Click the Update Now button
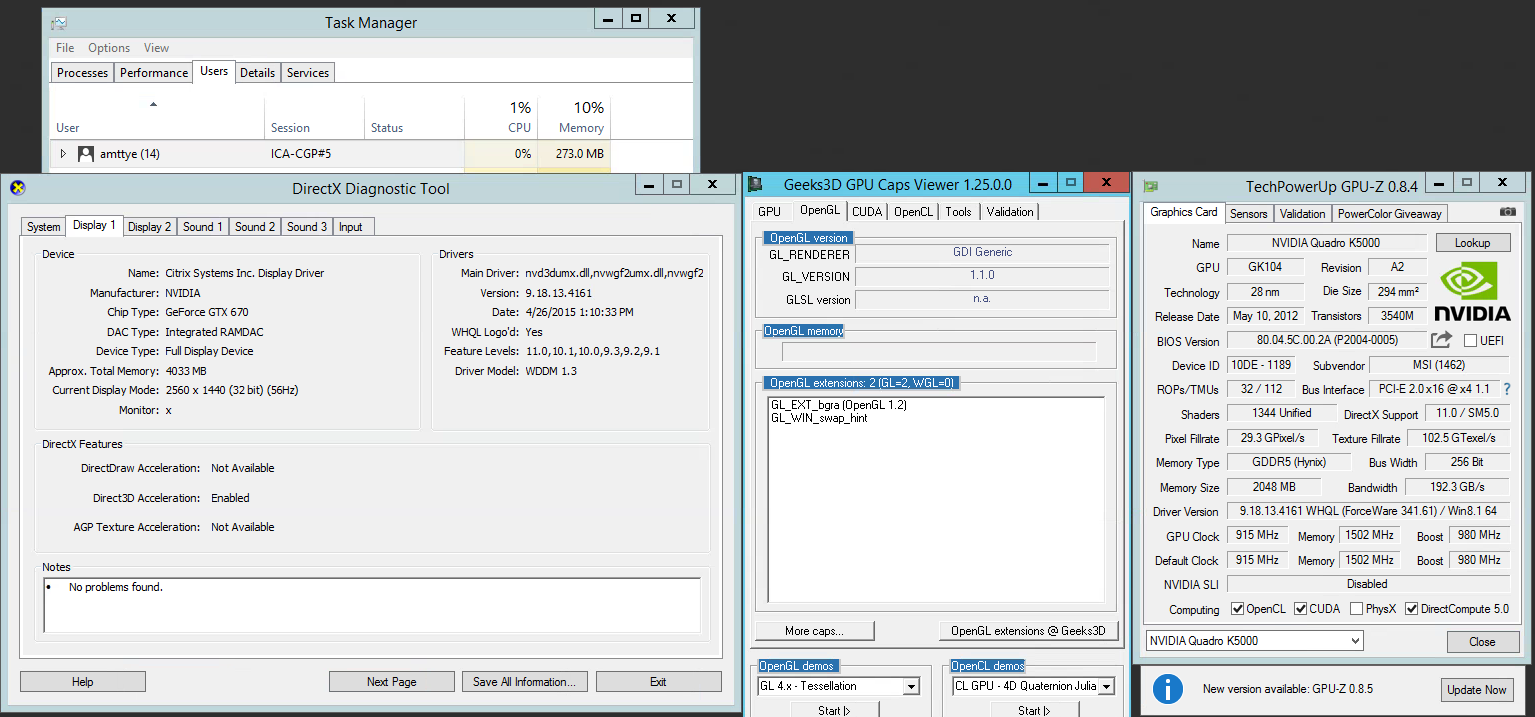The height and width of the screenshot is (717, 1535). coord(1475,690)
